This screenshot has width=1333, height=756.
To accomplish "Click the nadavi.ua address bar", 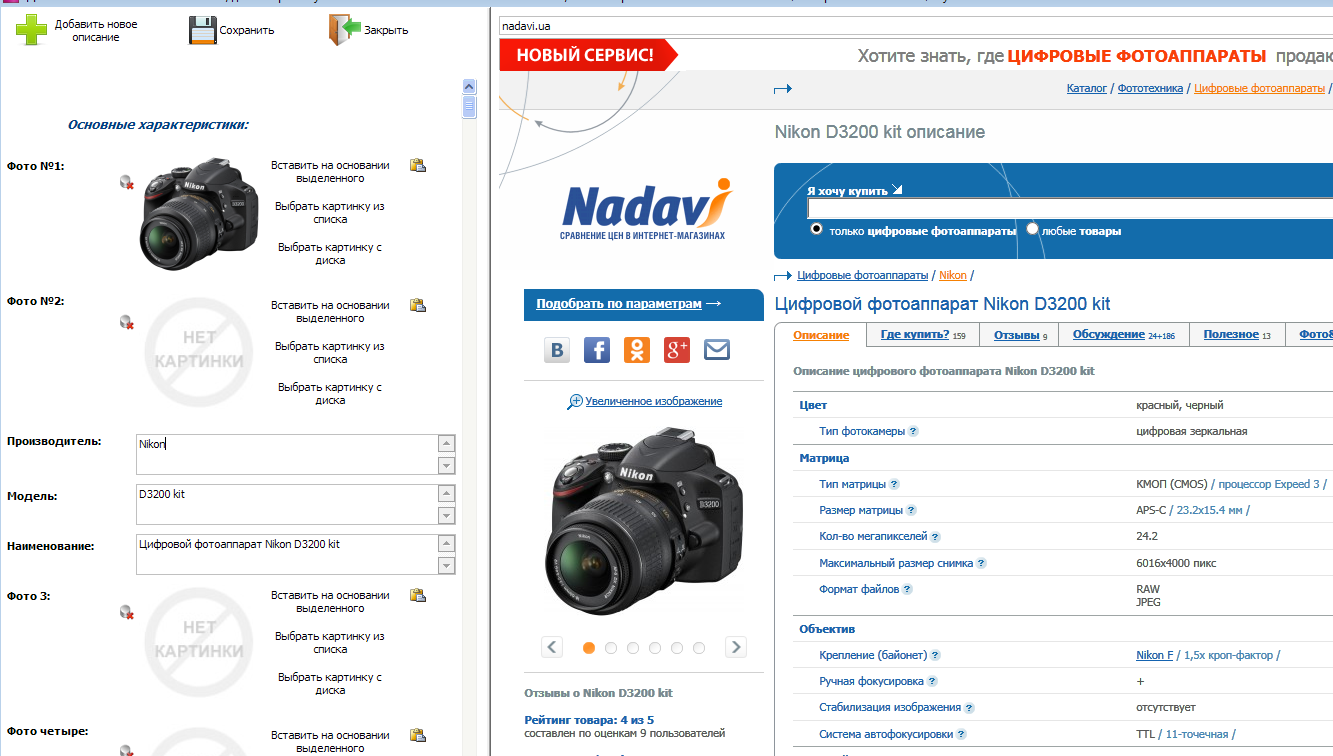I will point(915,25).
